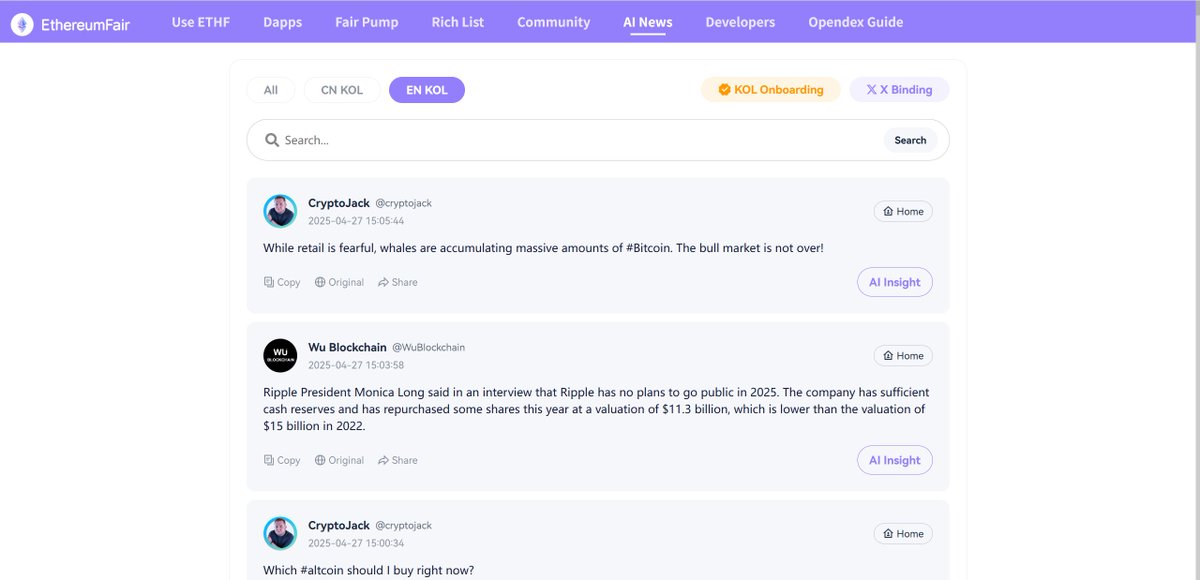Click the 'While retail is fearful' post text
1200x580 pixels.
pyautogui.click(x=543, y=247)
